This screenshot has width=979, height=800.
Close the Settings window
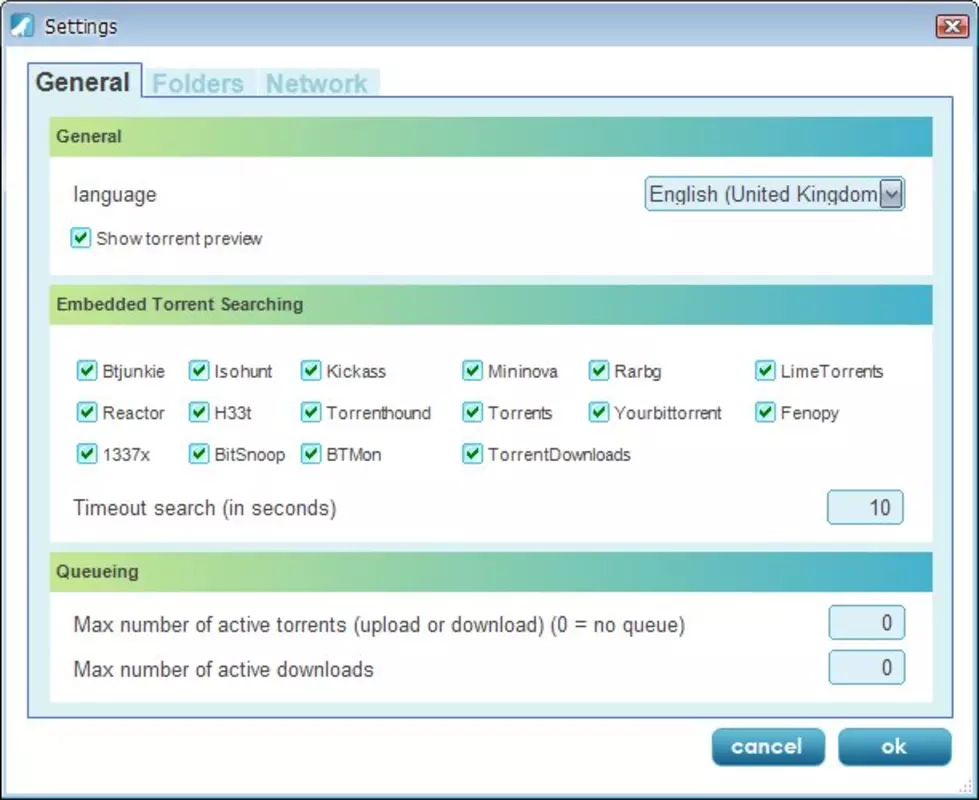[x=952, y=26]
